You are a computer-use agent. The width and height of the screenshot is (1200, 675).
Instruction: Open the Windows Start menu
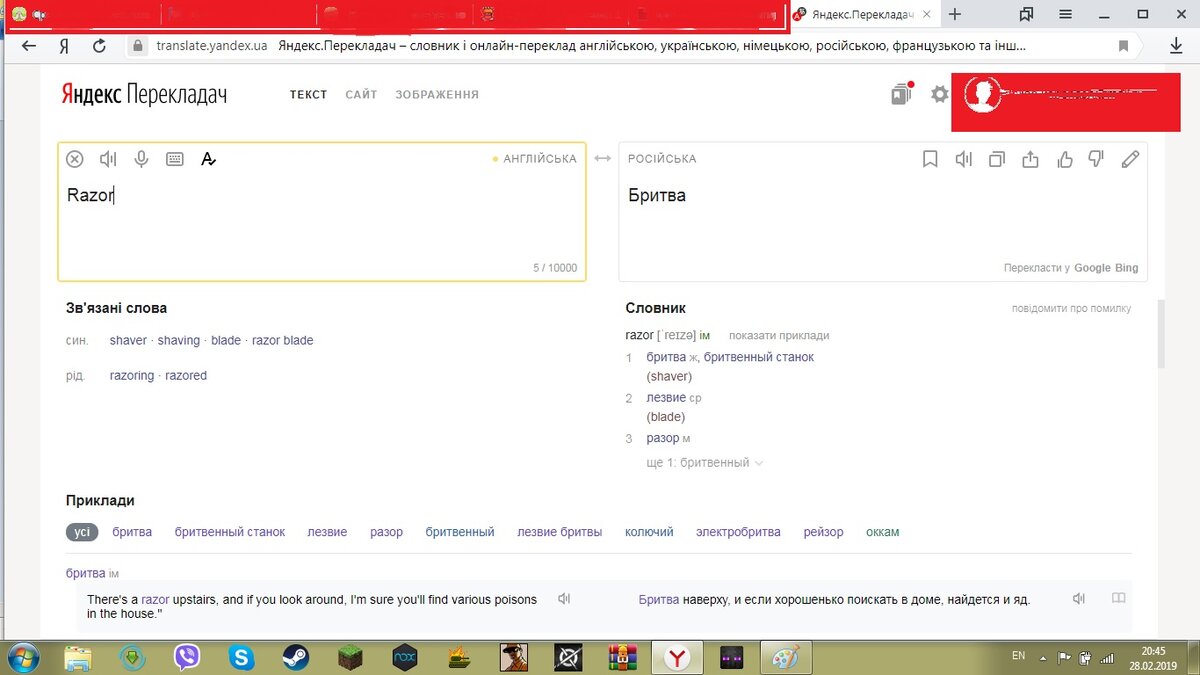tap(22, 657)
